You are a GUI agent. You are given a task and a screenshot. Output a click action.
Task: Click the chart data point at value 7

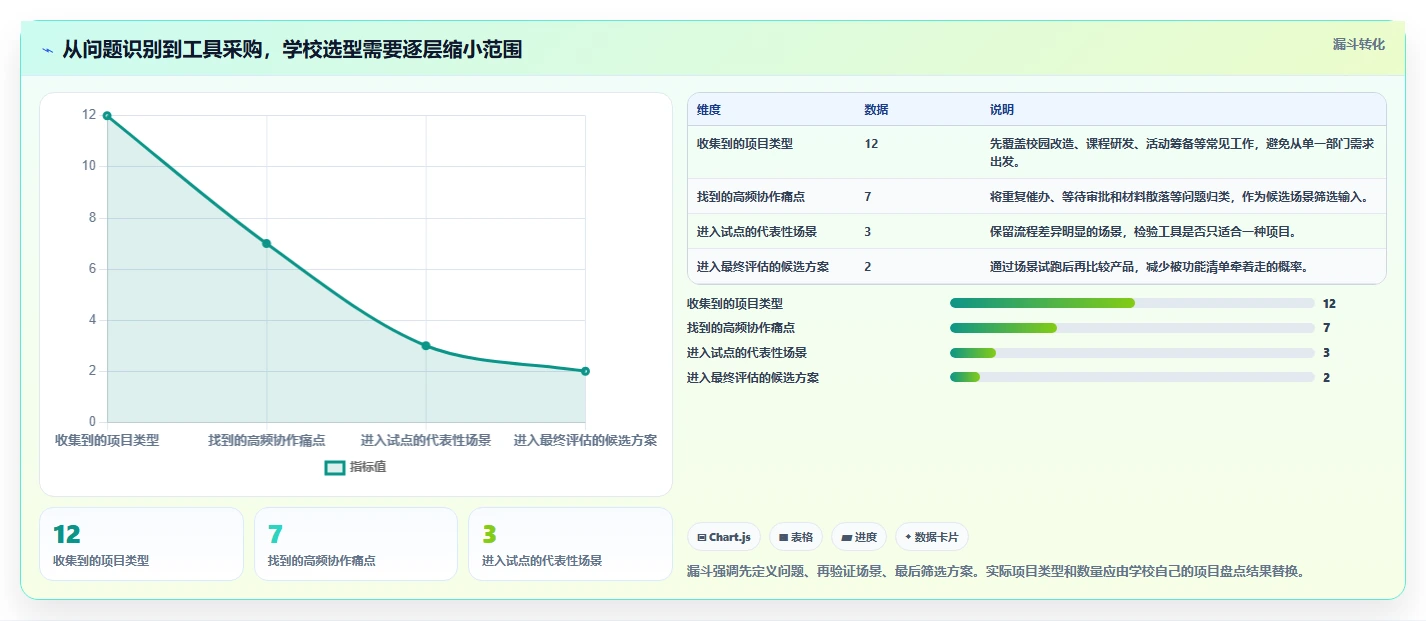[x=266, y=243]
